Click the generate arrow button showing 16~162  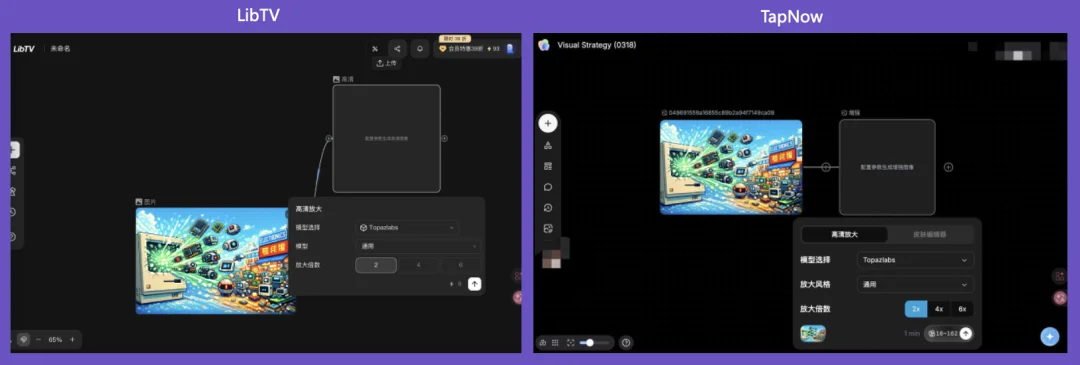[x=966, y=333]
